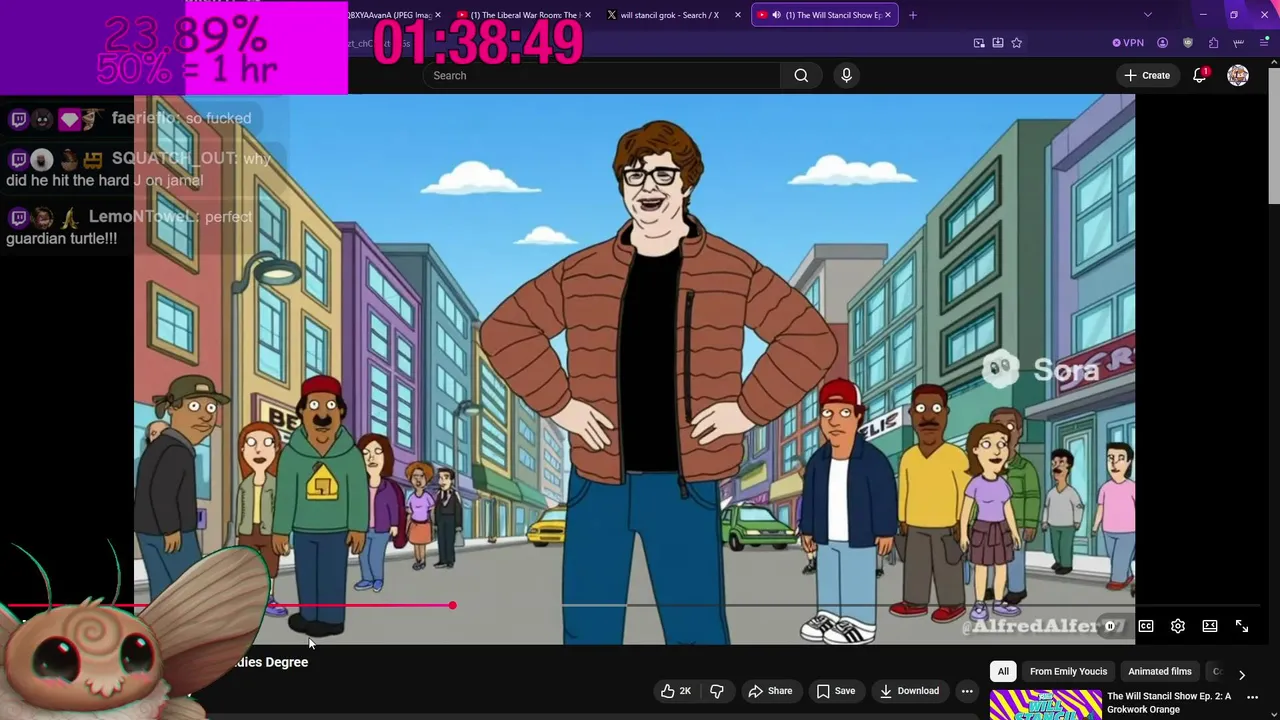Switch to the JPEG image tab
Viewport: 1280px width, 720px height.
[x=388, y=15]
